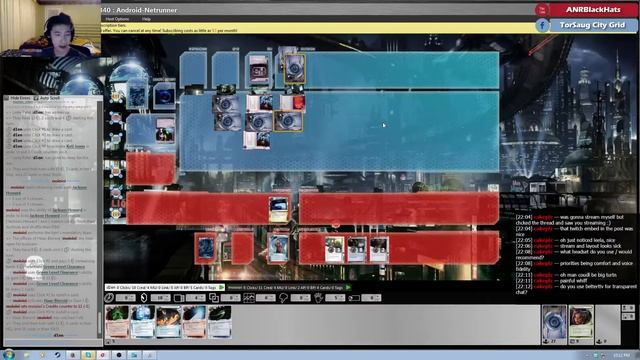Select fifth hand card with dark art

[220, 322]
